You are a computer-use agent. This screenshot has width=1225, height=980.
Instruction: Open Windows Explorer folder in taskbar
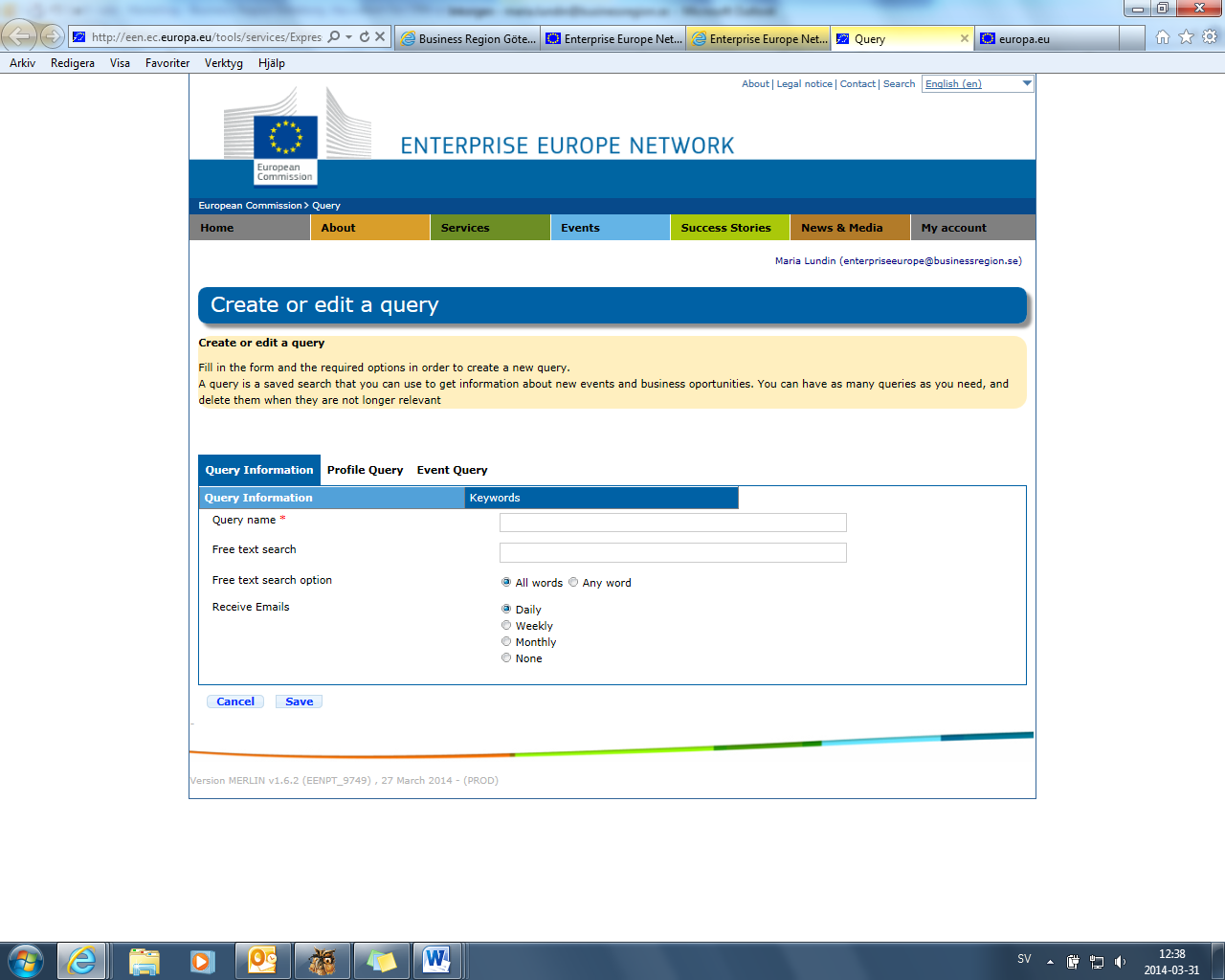click(x=144, y=961)
